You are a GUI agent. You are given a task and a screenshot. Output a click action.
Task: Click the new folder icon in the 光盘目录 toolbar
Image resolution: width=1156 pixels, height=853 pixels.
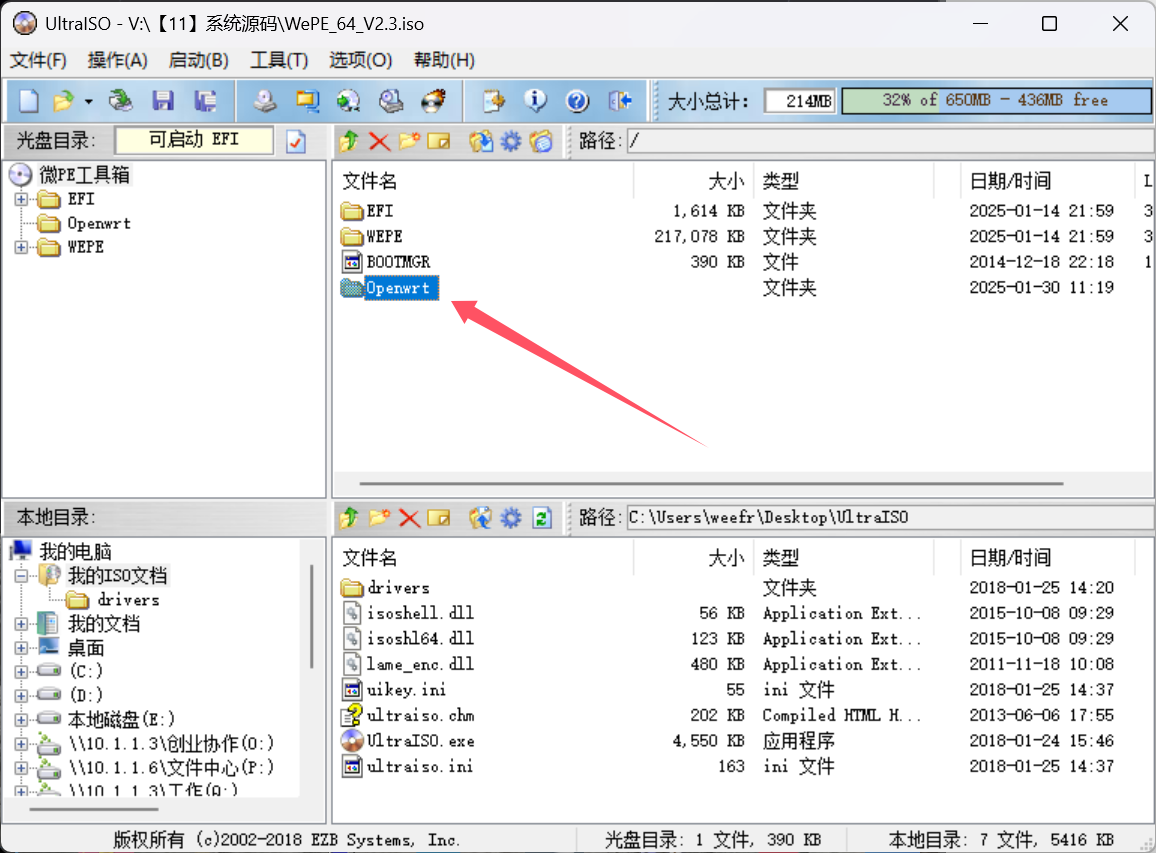pos(409,141)
